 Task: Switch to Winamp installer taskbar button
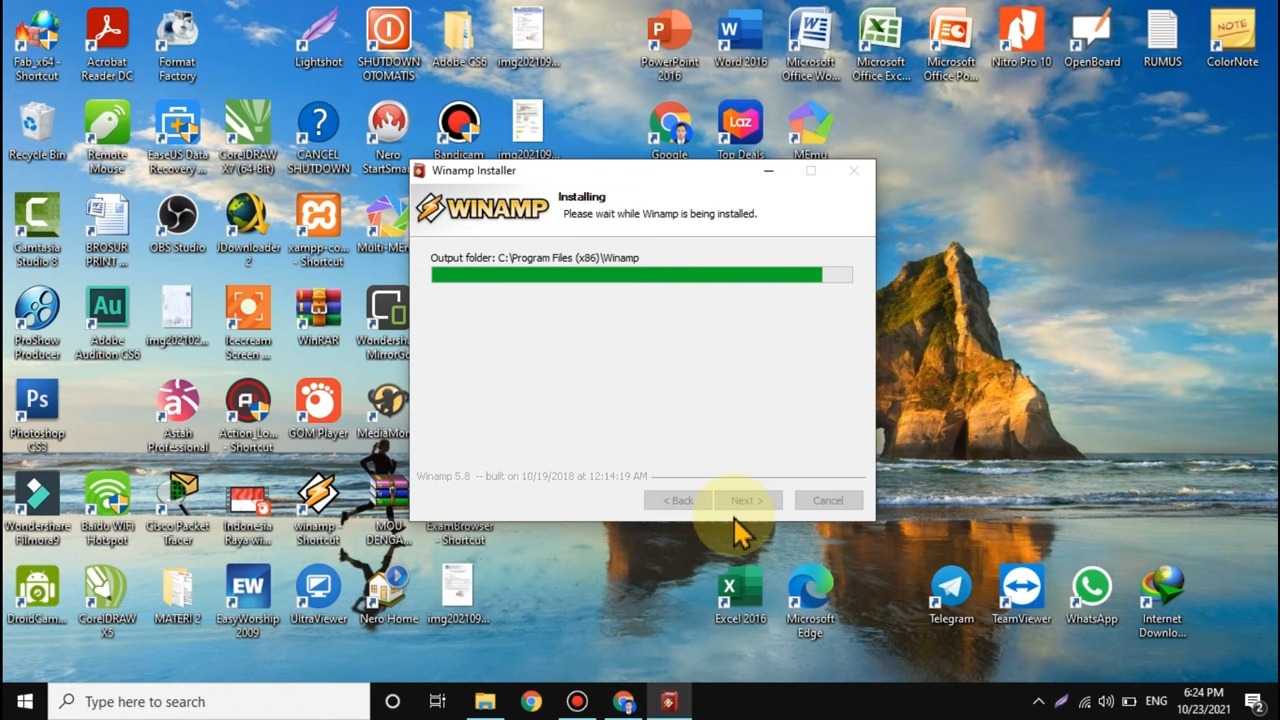(669, 701)
